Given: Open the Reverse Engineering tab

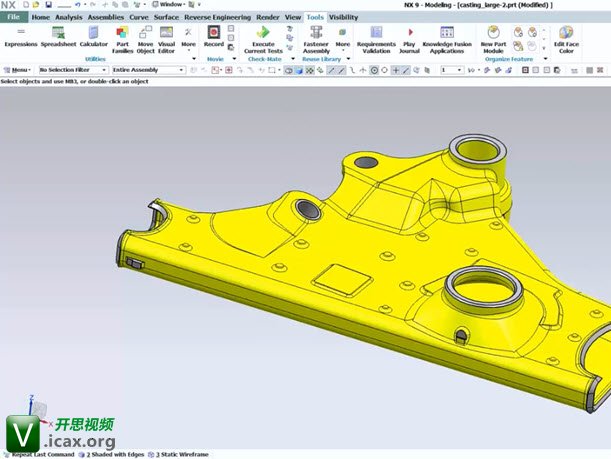Looking at the screenshot, I should 218,17.
